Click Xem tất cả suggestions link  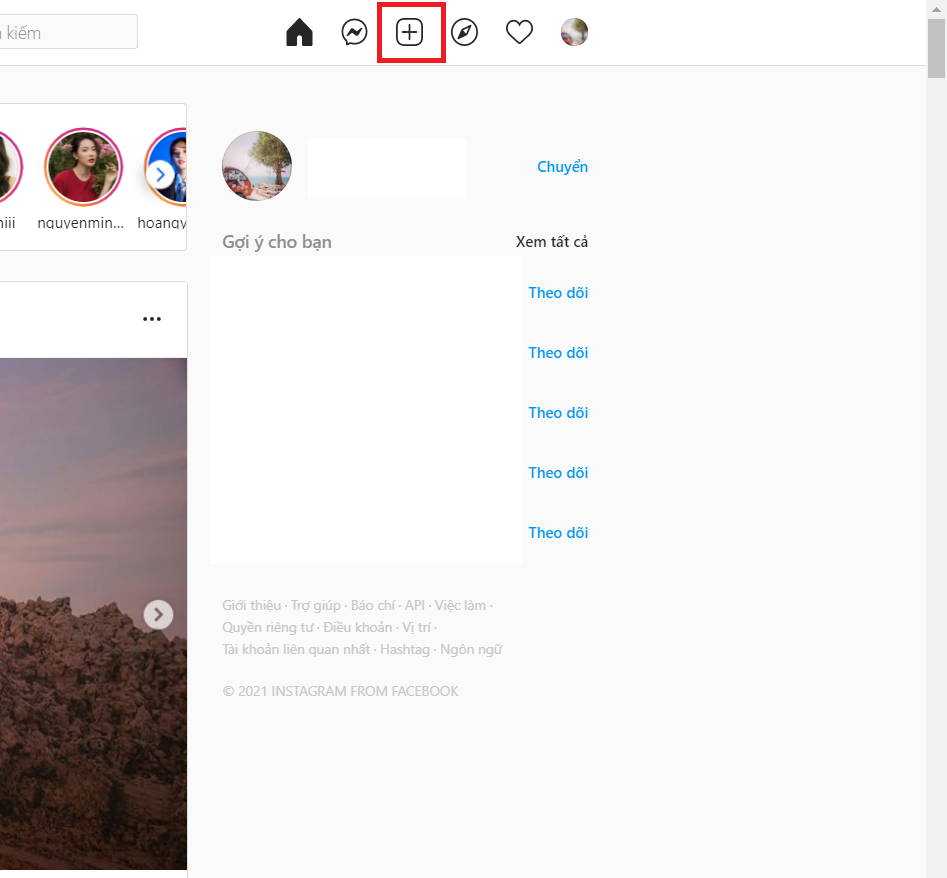point(551,242)
